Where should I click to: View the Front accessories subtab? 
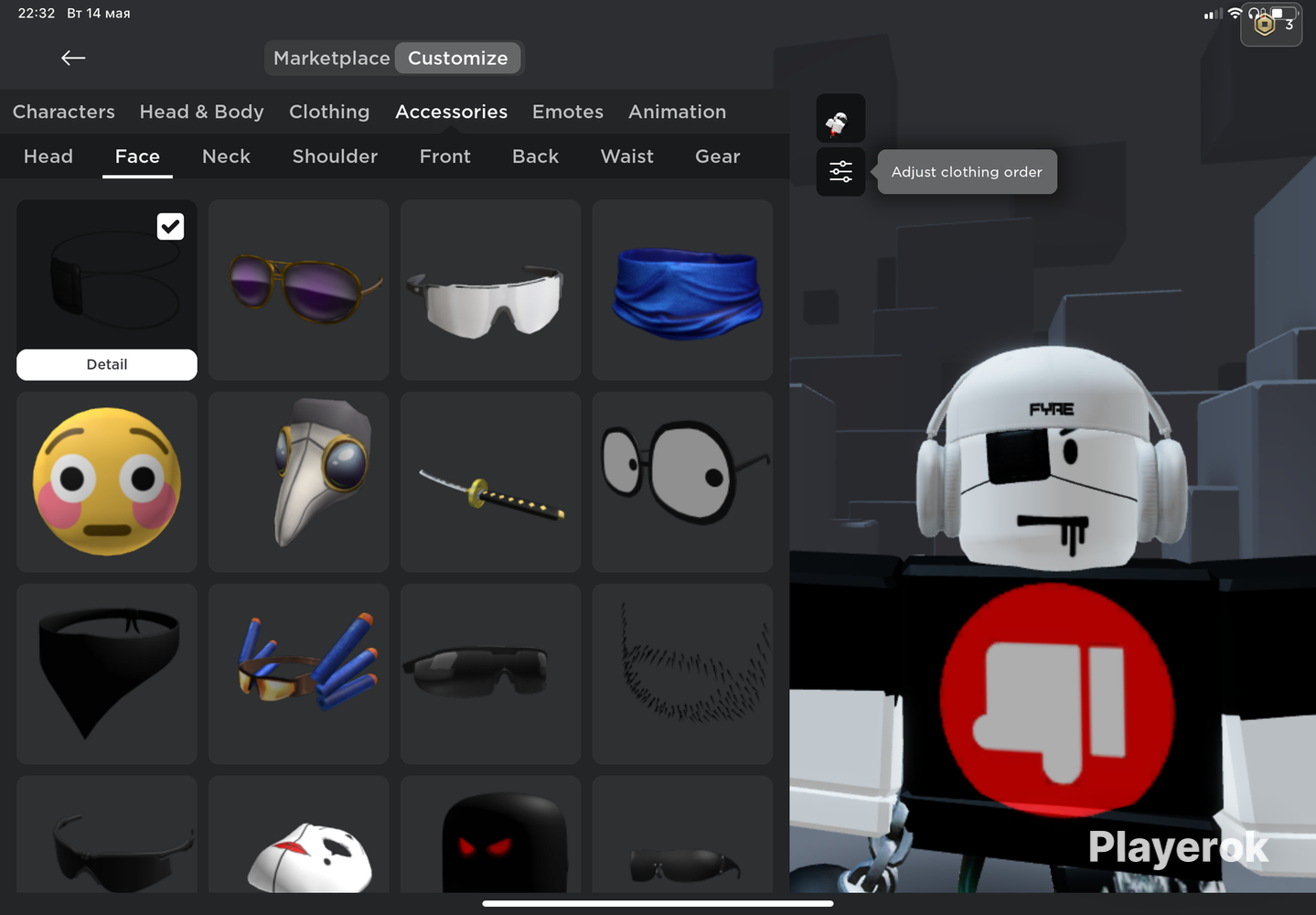pyautogui.click(x=445, y=156)
